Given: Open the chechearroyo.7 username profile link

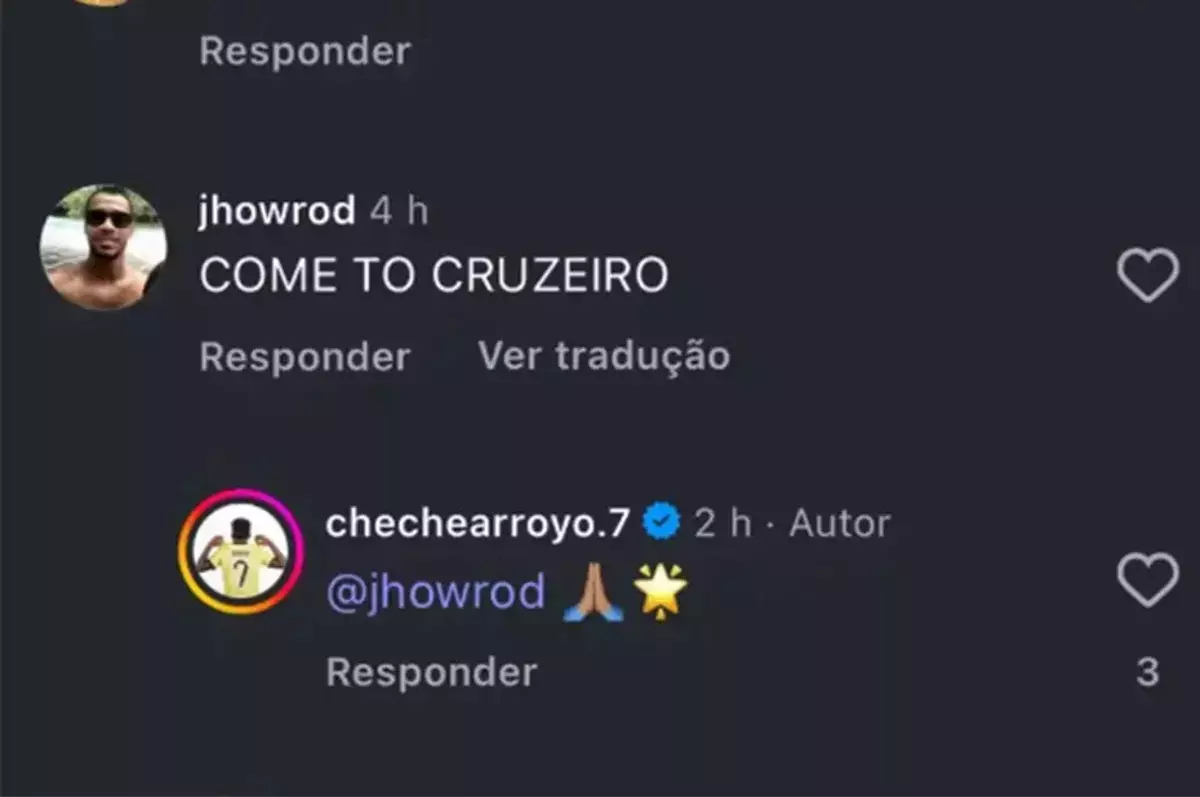Looking at the screenshot, I should tap(479, 523).
